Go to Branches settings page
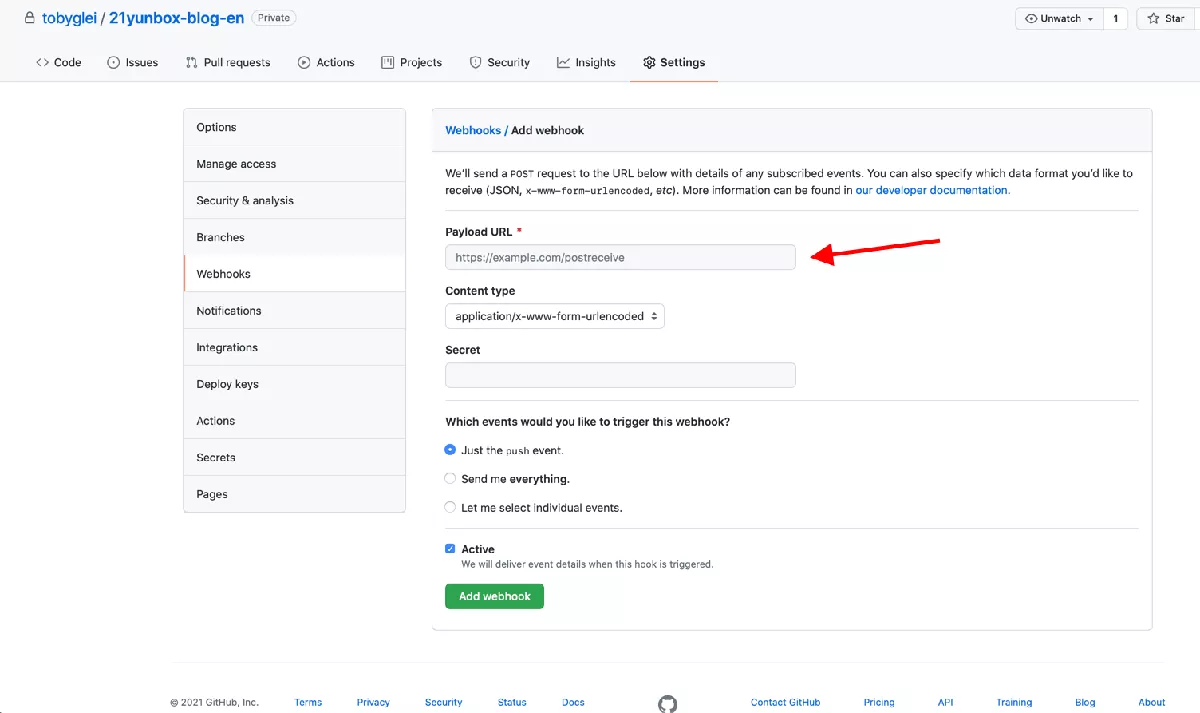Viewport: 1200px width, 713px height. click(220, 237)
